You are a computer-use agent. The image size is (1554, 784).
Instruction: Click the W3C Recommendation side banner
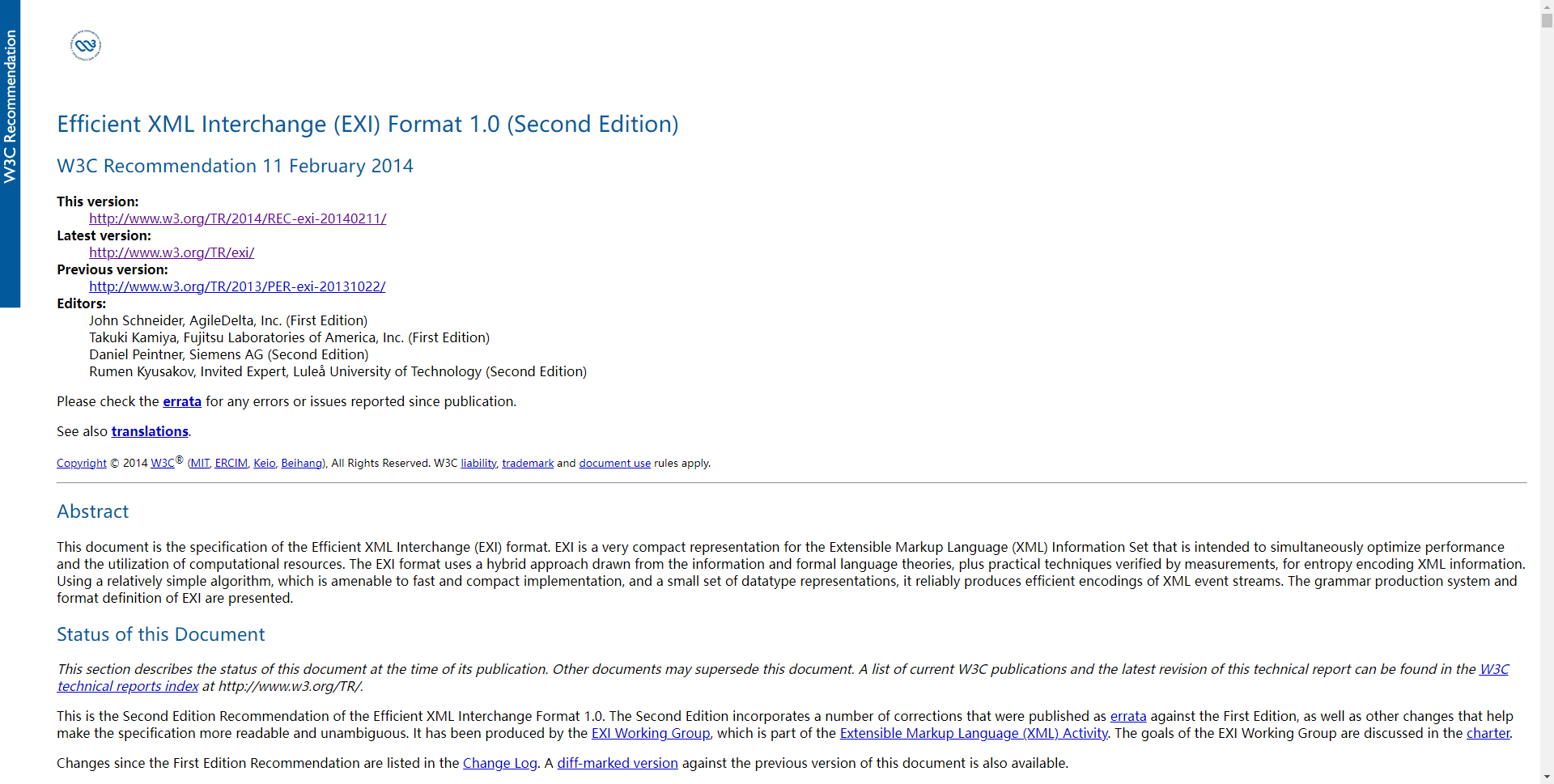coord(10,154)
